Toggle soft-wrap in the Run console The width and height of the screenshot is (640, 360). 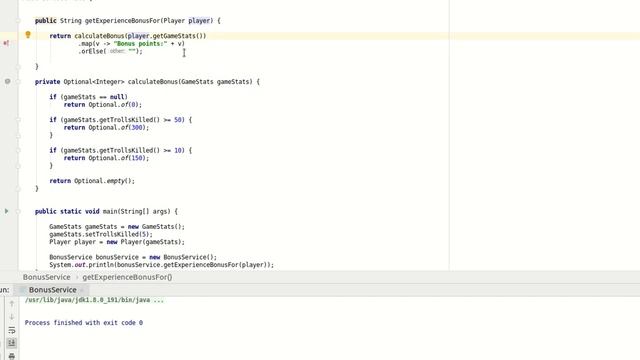[12, 330]
